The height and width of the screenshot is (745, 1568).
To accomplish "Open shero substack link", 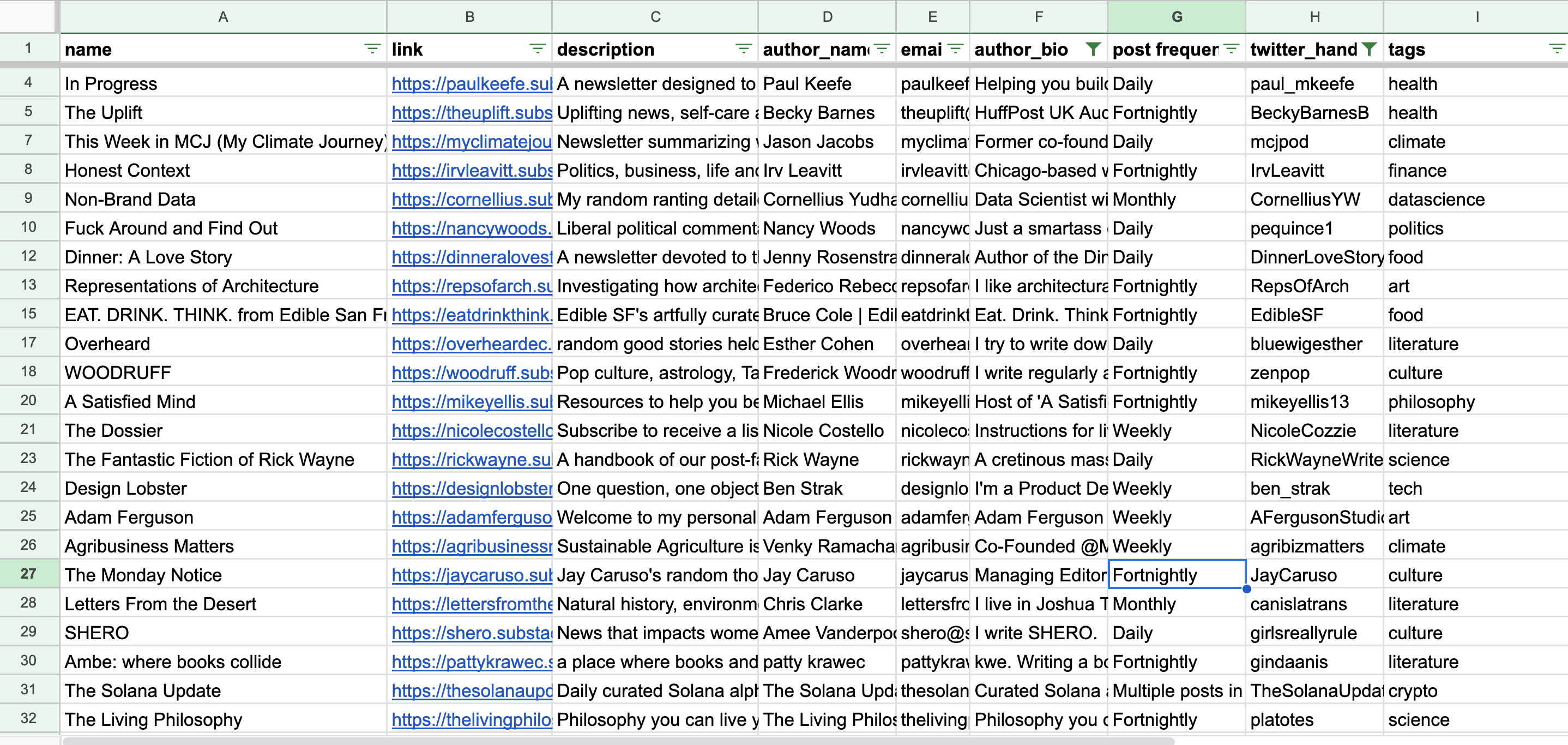I will [x=471, y=633].
